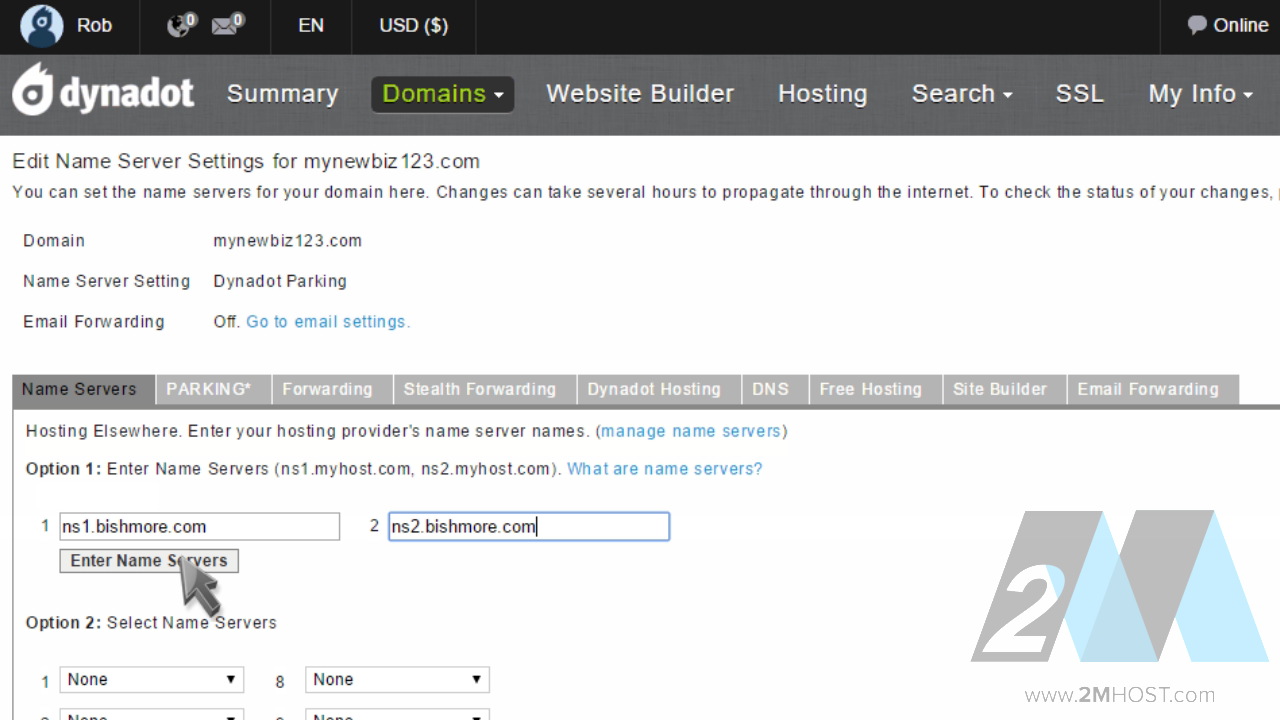Click the Online status text
The width and height of the screenshot is (1280, 720).
click(1241, 26)
